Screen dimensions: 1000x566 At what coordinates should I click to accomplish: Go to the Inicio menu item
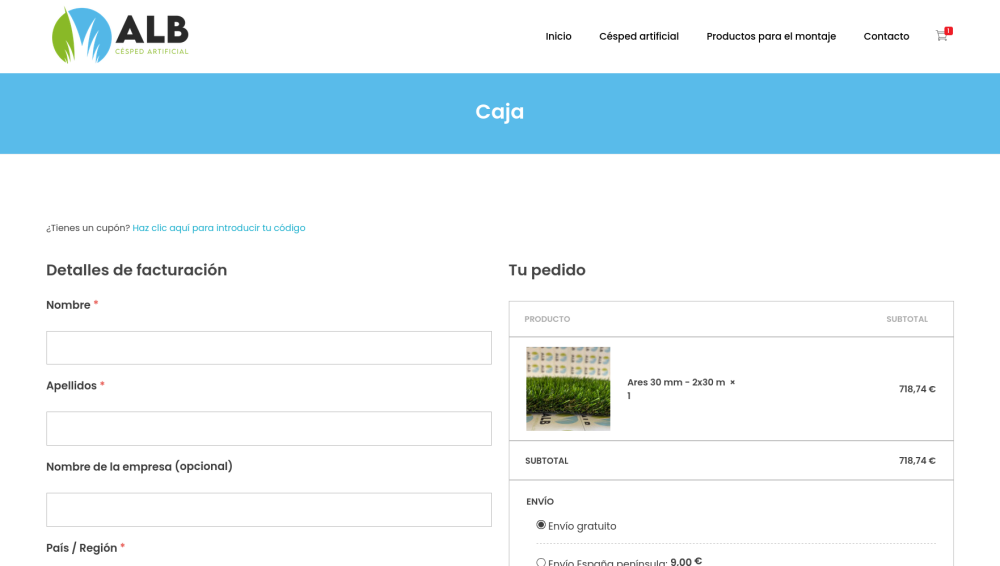[558, 37]
